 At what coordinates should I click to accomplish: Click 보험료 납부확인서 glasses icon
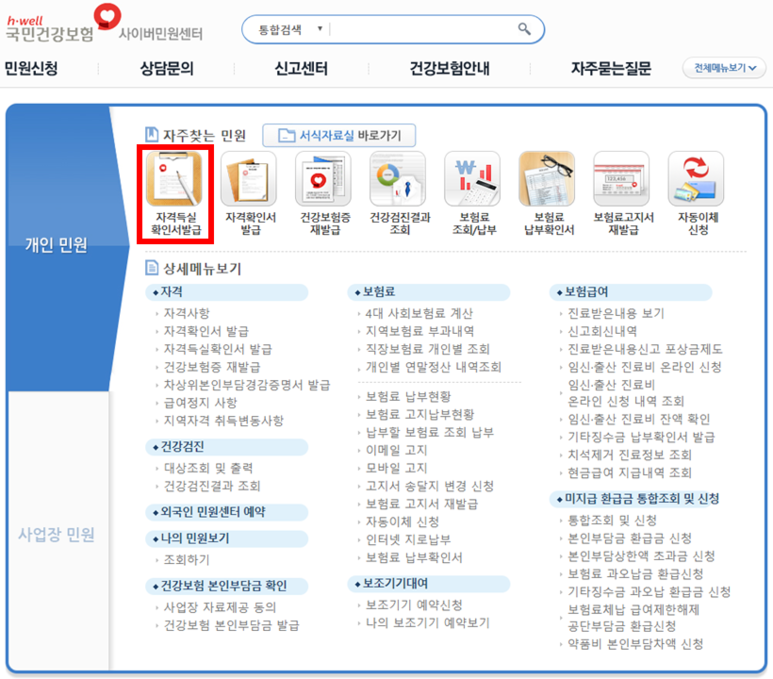[x=547, y=179]
